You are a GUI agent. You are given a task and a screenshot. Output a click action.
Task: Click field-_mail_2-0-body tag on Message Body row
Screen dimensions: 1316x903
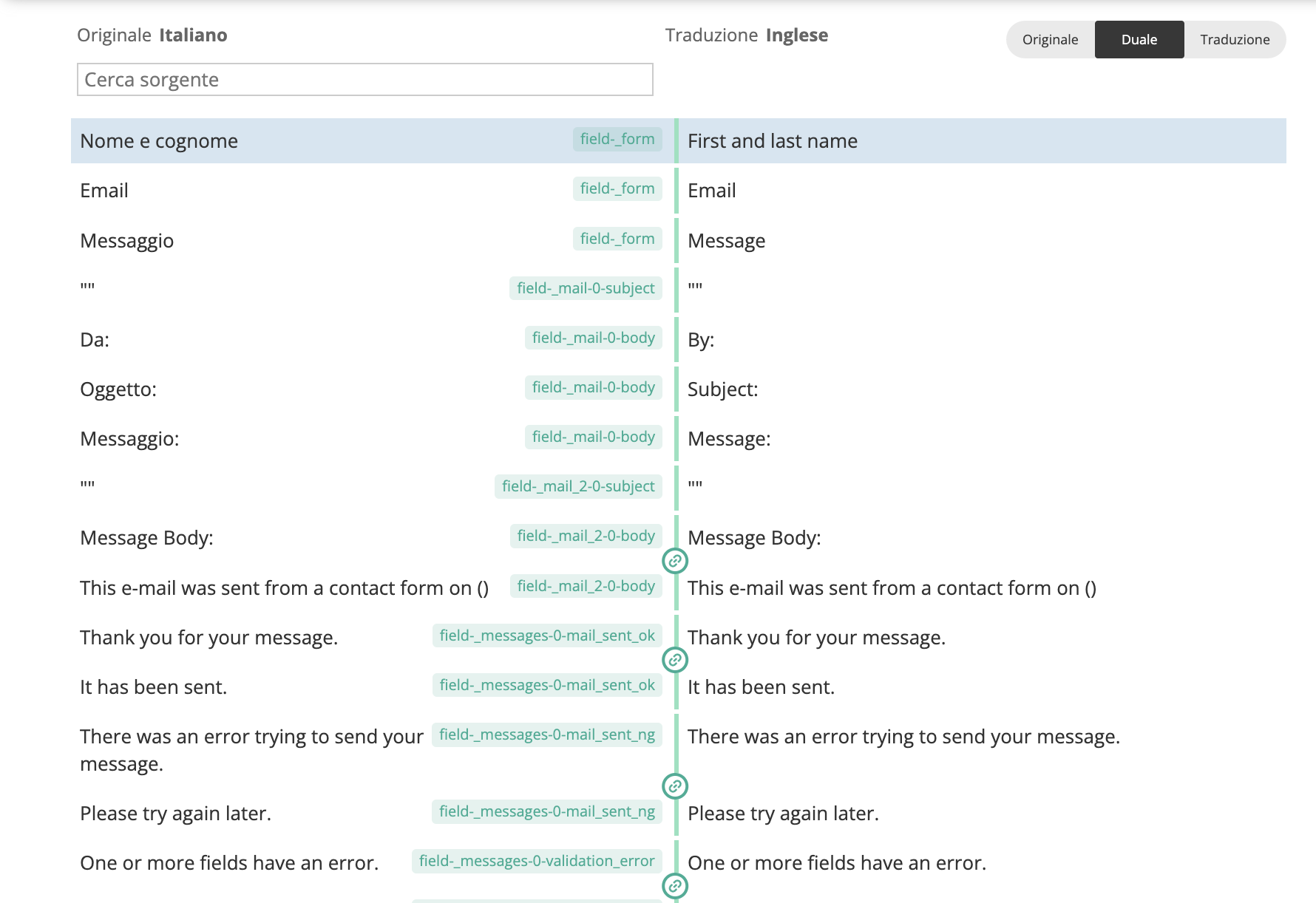(586, 536)
